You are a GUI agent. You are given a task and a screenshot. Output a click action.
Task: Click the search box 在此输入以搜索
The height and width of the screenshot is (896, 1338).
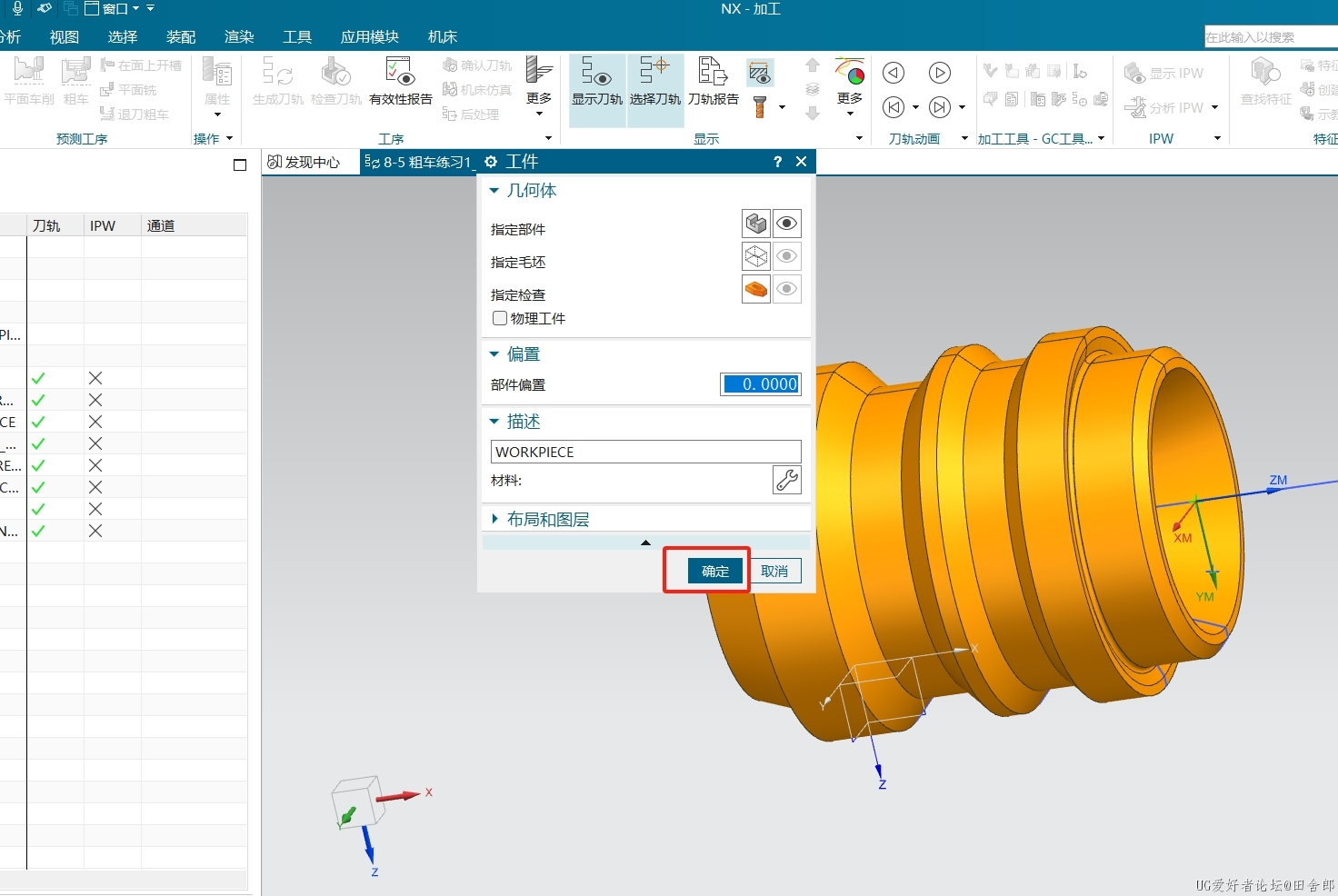click(1271, 36)
